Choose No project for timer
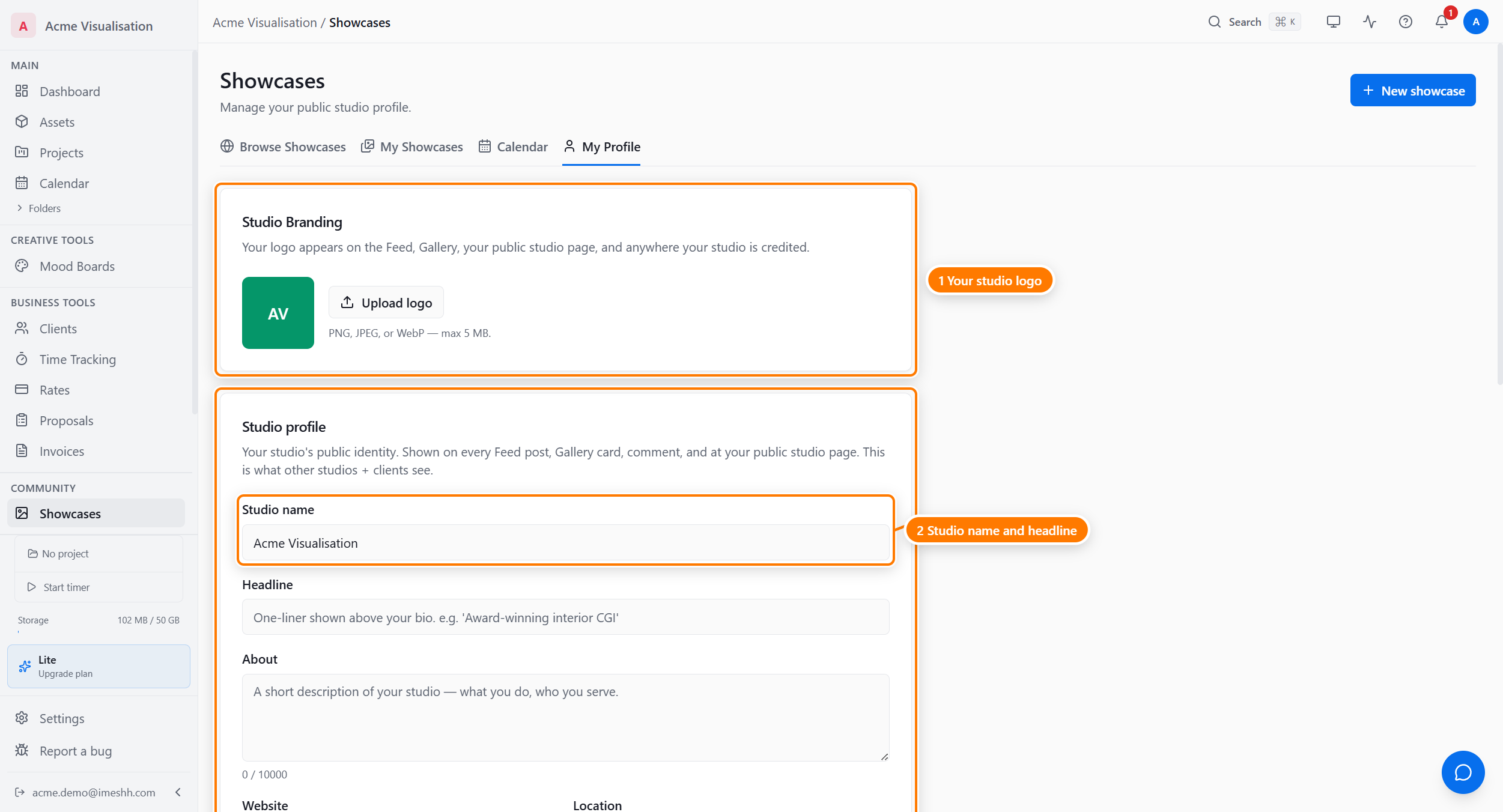Image resolution: width=1503 pixels, height=812 pixels. pyautogui.click(x=99, y=554)
